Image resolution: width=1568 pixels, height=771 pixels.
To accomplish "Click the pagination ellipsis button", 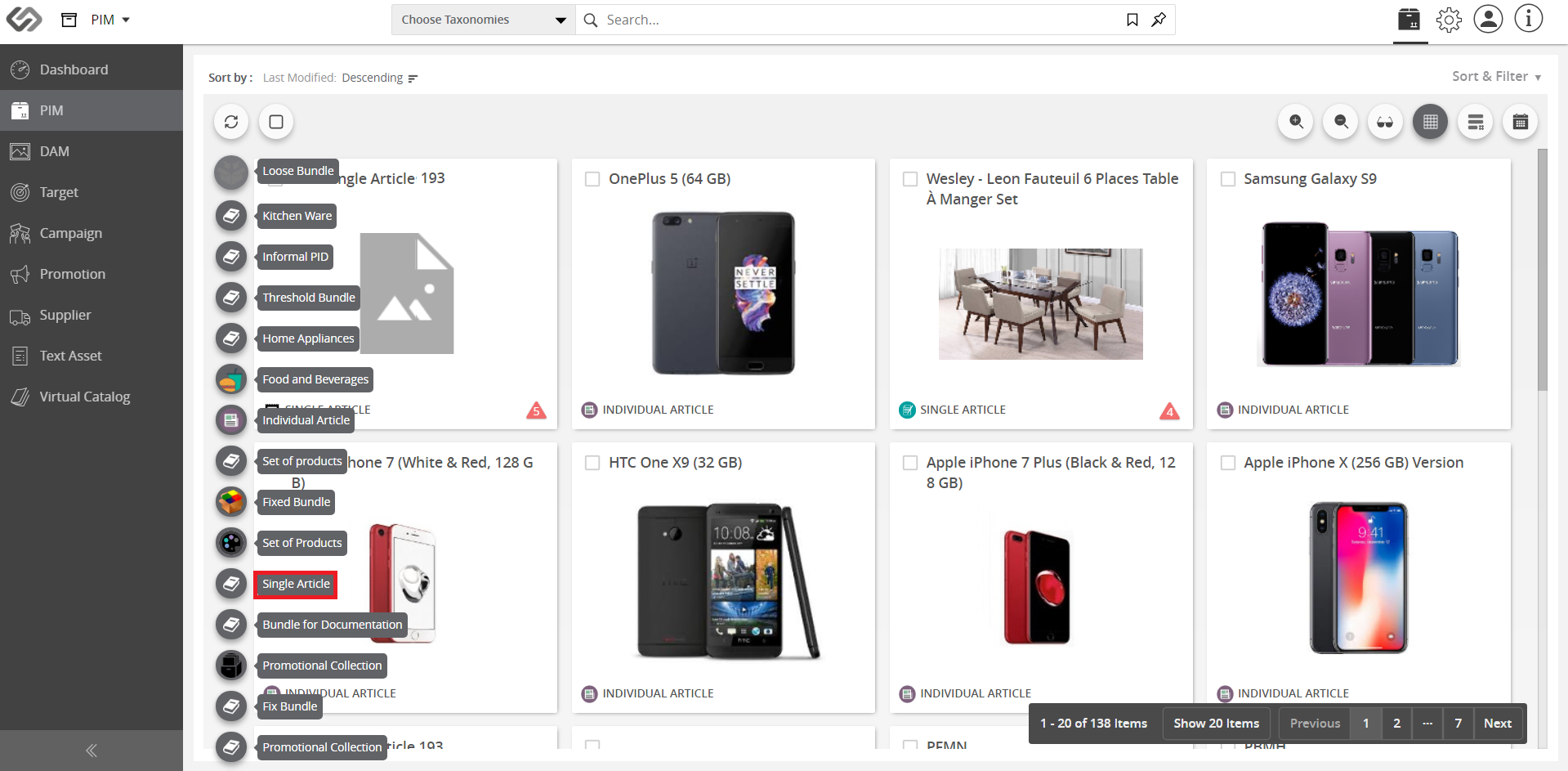I will (x=1427, y=724).
